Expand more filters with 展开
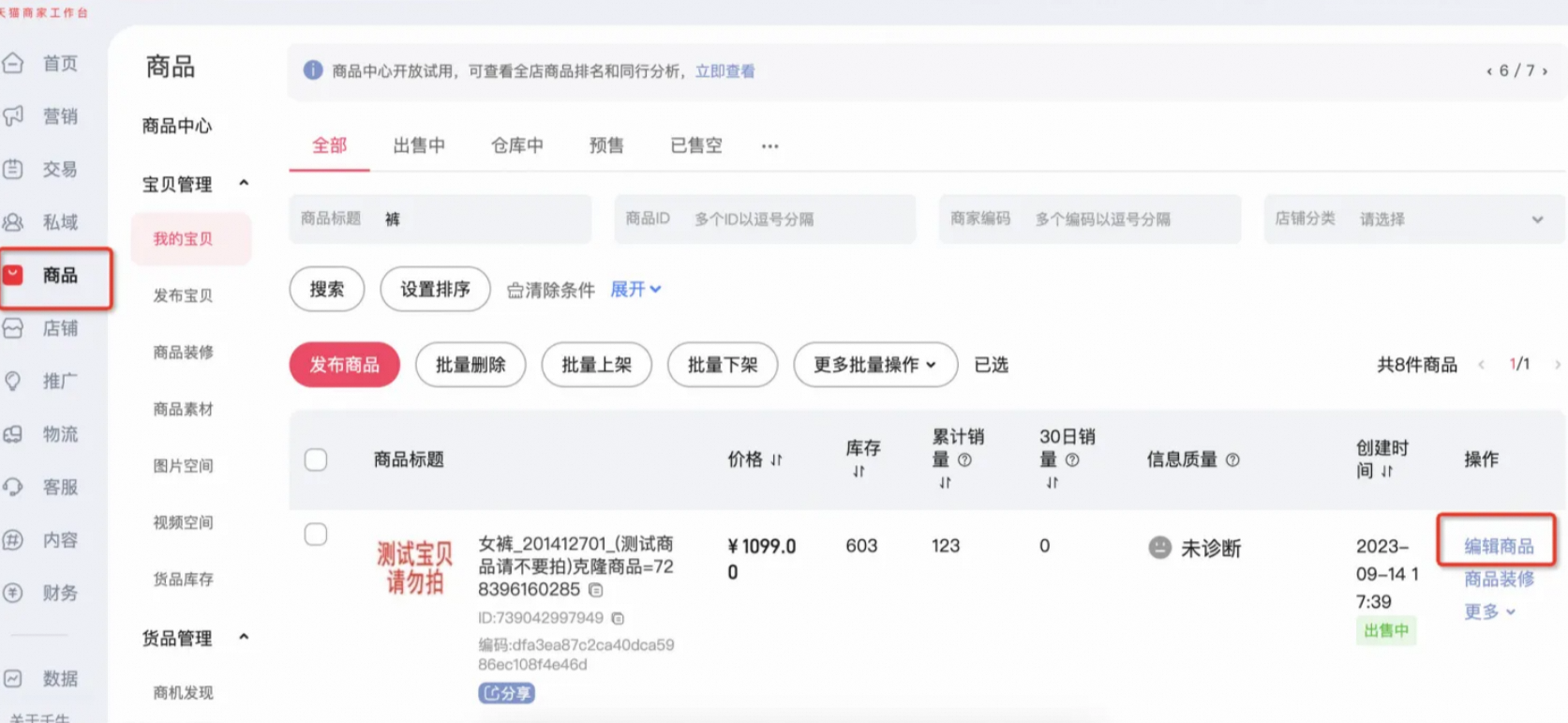1568x723 pixels. click(x=635, y=289)
